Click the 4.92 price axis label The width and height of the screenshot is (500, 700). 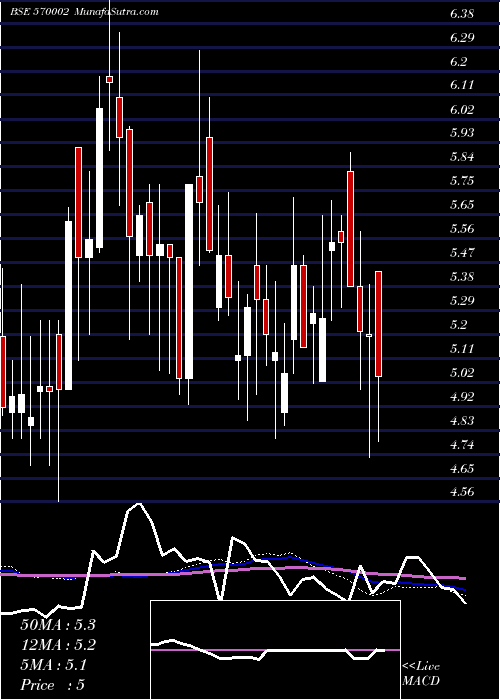[462, 396]
